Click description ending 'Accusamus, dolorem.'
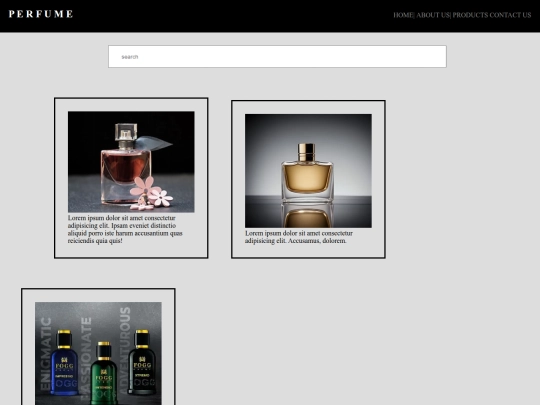This screenshot has height=405, width=540. pyautogui.click(x=299, y=237)
